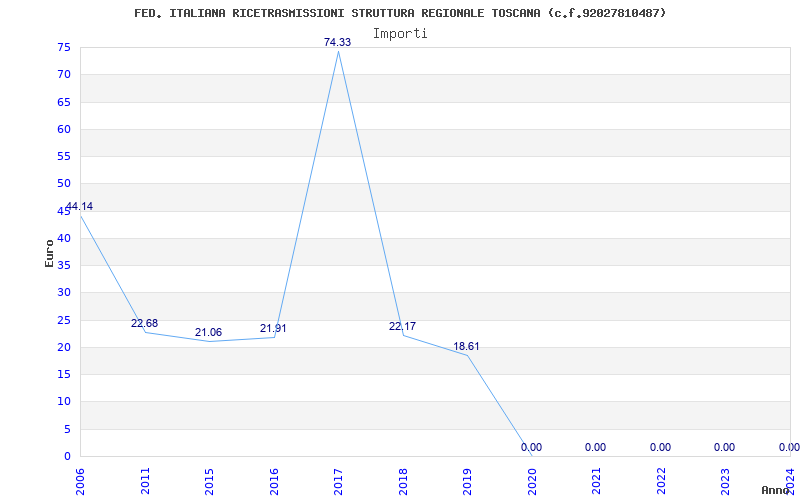Click the 74.33 peak data label
This screenshot has height=500, width=800.
[337, 42]
